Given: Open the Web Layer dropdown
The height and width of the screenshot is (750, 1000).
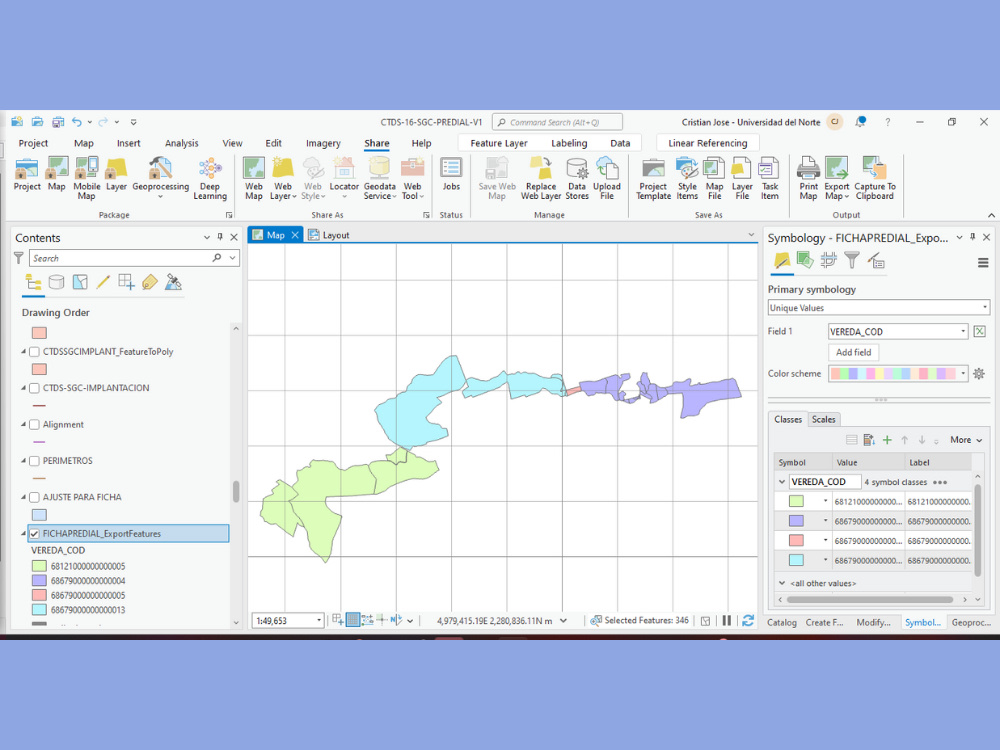Looking at the screenshot, I should click(283, 191).
